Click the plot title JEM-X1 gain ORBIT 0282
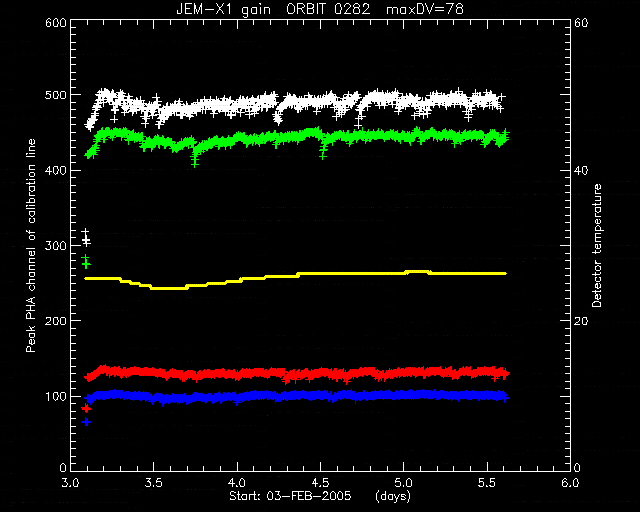This screenshot has width=640, height=512. click(x=273, y=9)
